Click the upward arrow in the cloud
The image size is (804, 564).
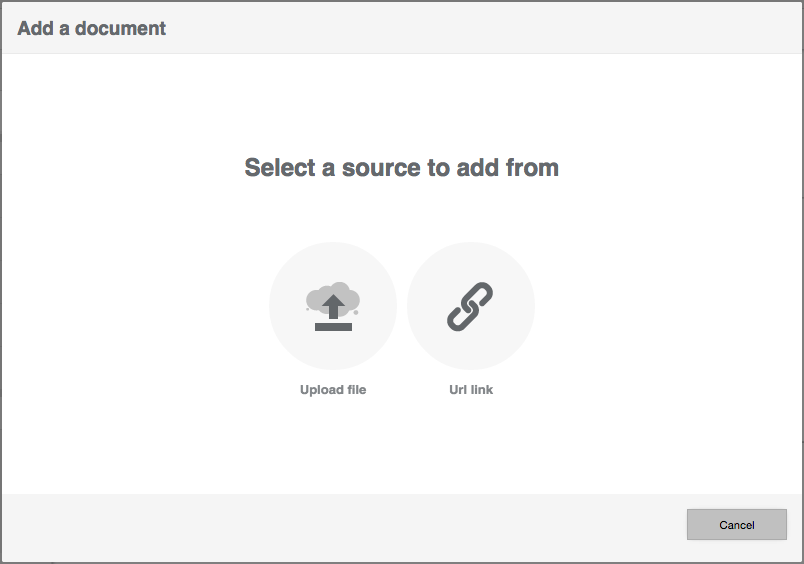[333, 305]
